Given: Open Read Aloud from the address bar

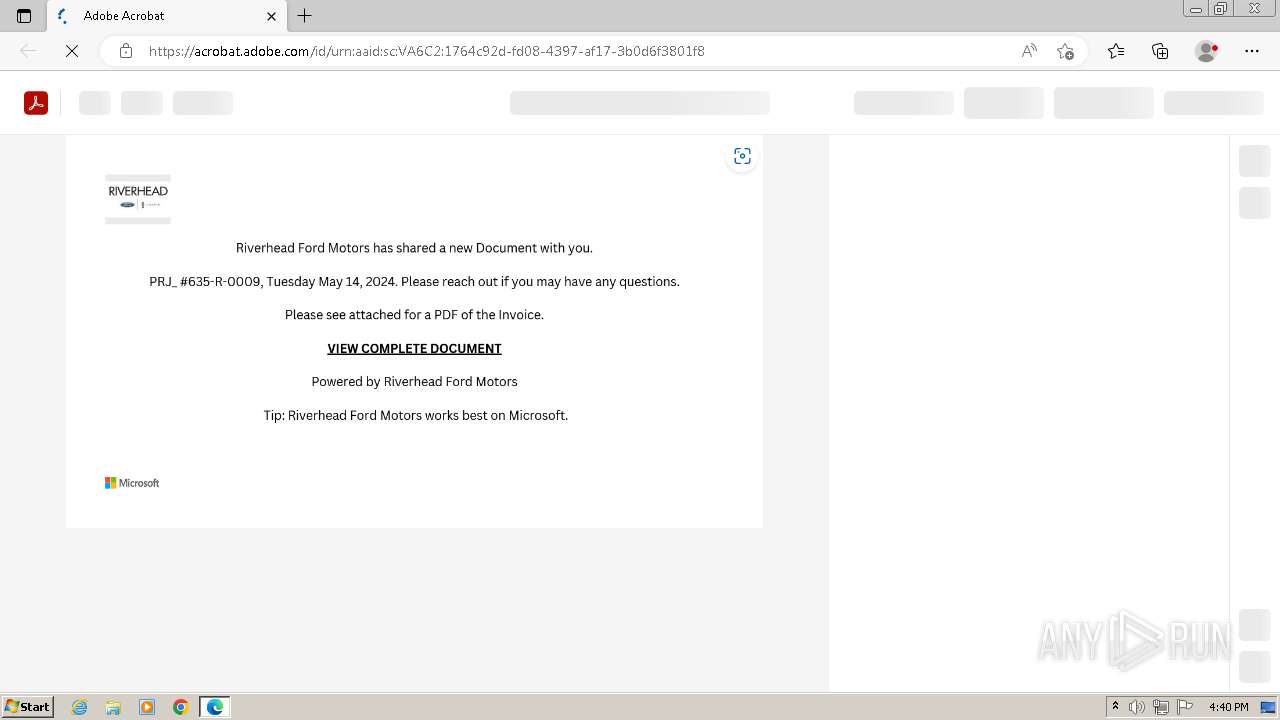Looking at the screenshot, I should [1029, 51].
